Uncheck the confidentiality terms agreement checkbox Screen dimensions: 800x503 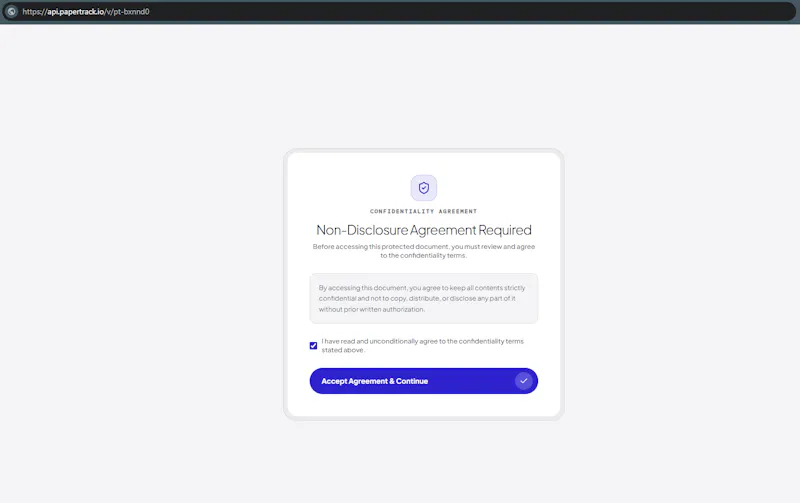313,346
